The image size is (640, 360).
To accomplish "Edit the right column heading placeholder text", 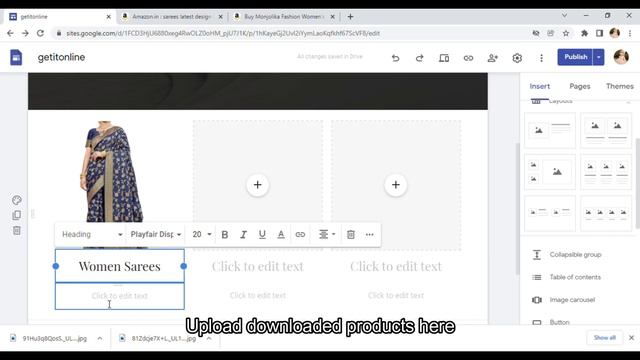I will coord(396,266).
